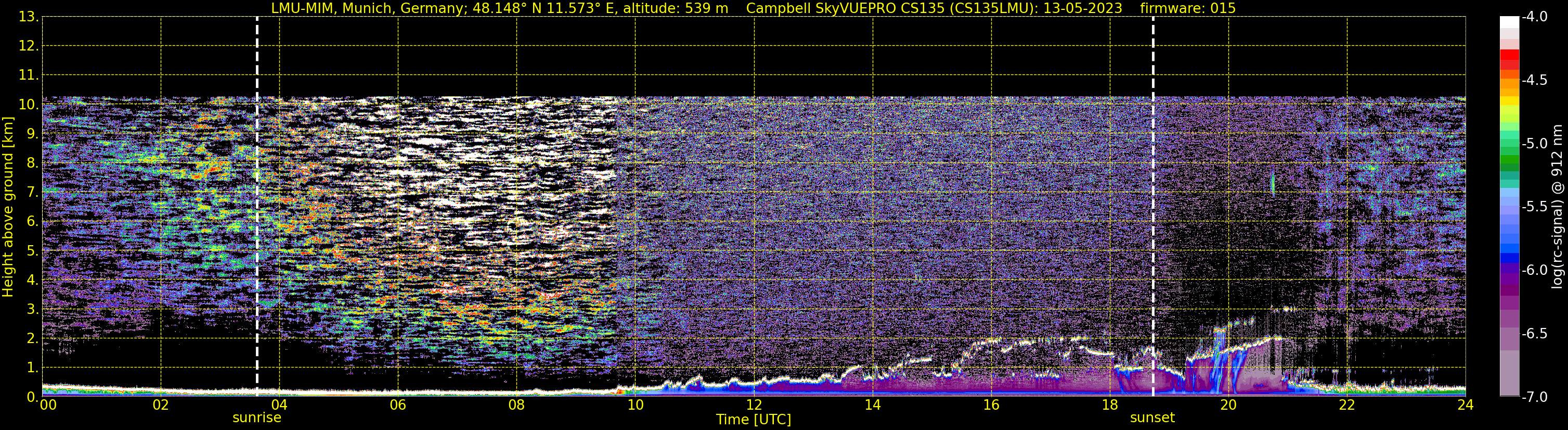Click the '00' tick on the time axis
The width and height of the screenshot is (1568, 430).
click(48, 405)
